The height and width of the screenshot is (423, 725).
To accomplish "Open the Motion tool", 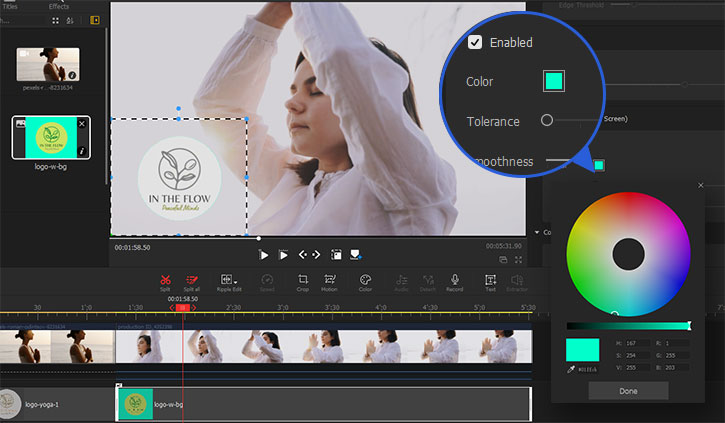I will 329,280.
